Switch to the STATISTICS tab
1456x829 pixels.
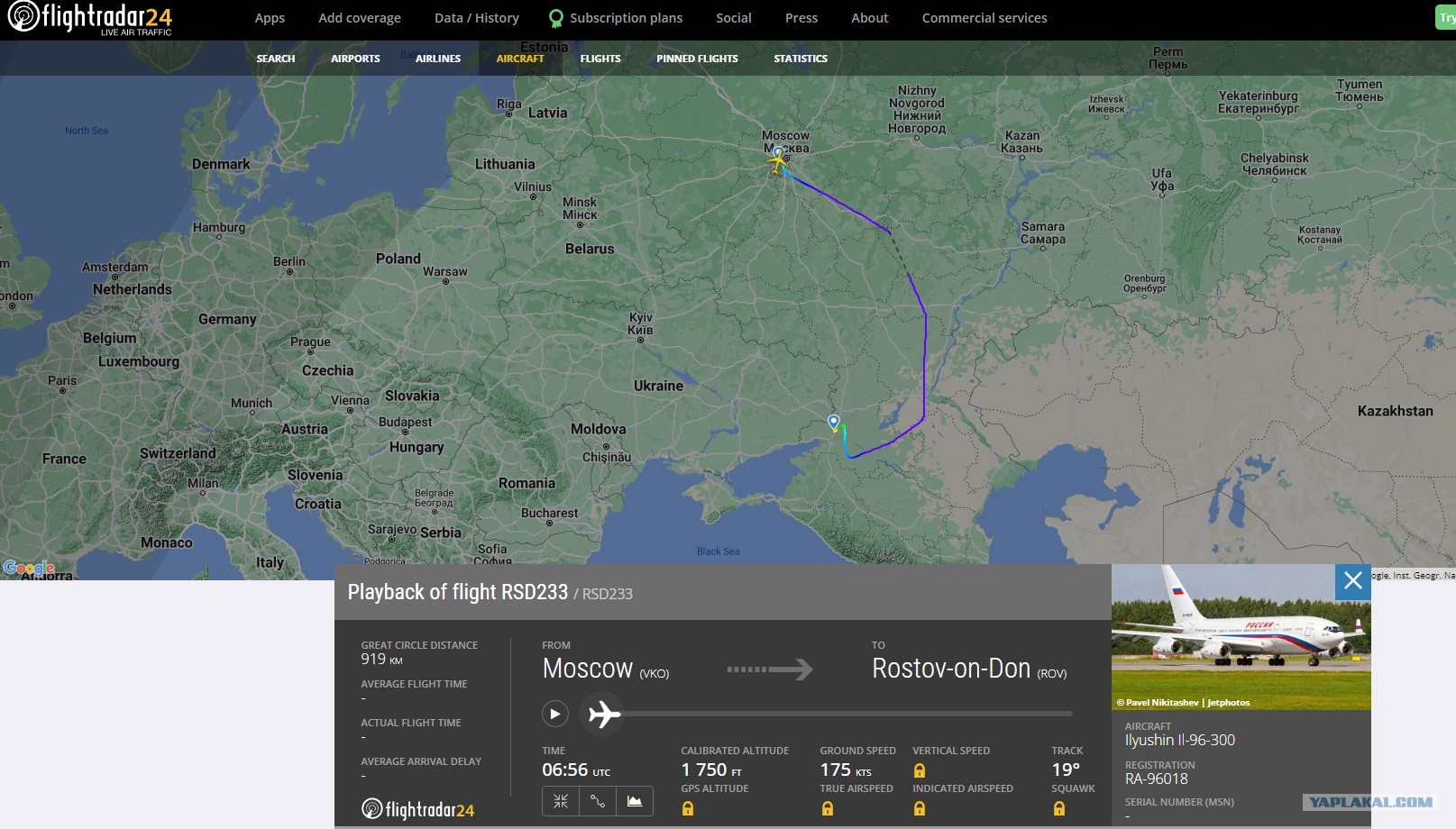801,59
